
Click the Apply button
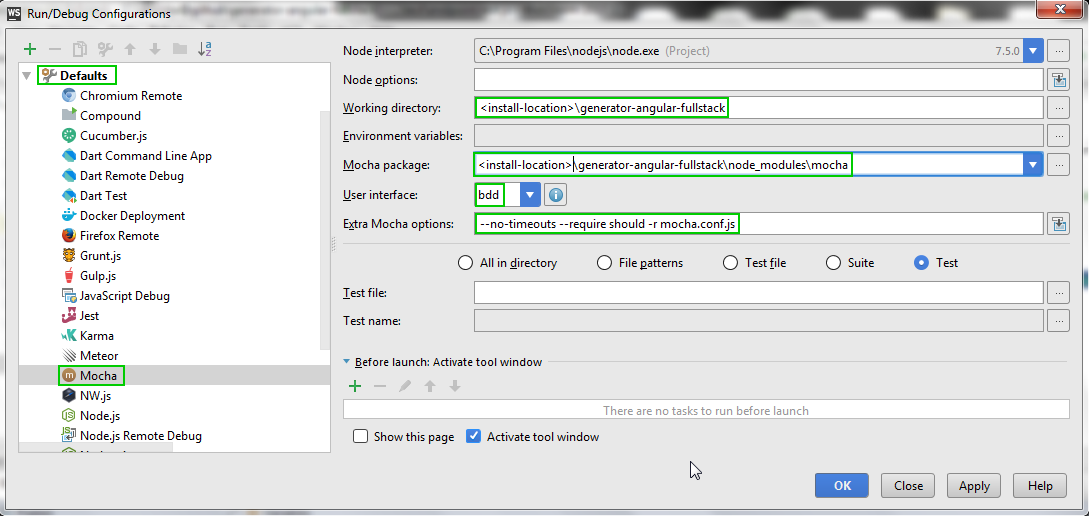pos(974,485)
